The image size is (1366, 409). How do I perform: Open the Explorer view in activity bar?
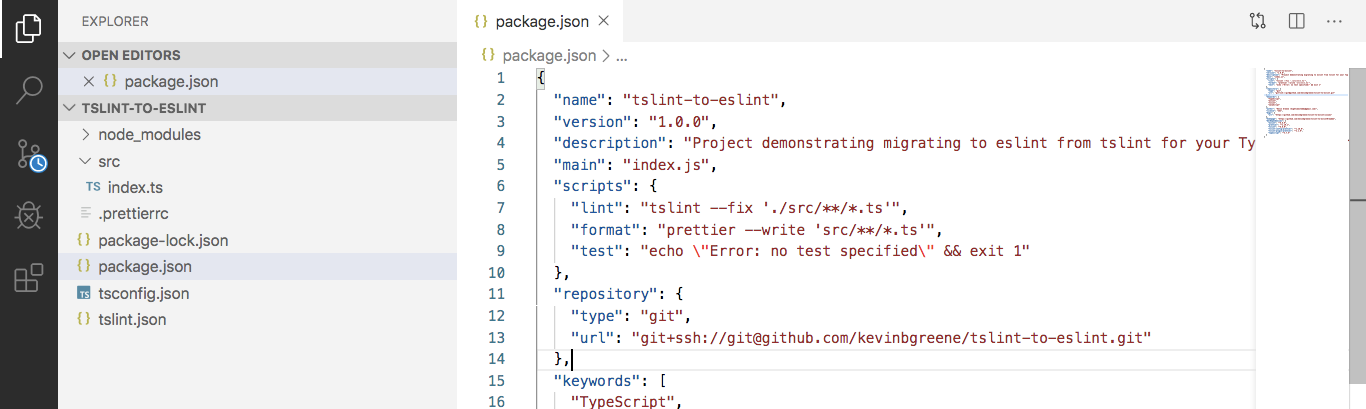[x=29, y=28]
